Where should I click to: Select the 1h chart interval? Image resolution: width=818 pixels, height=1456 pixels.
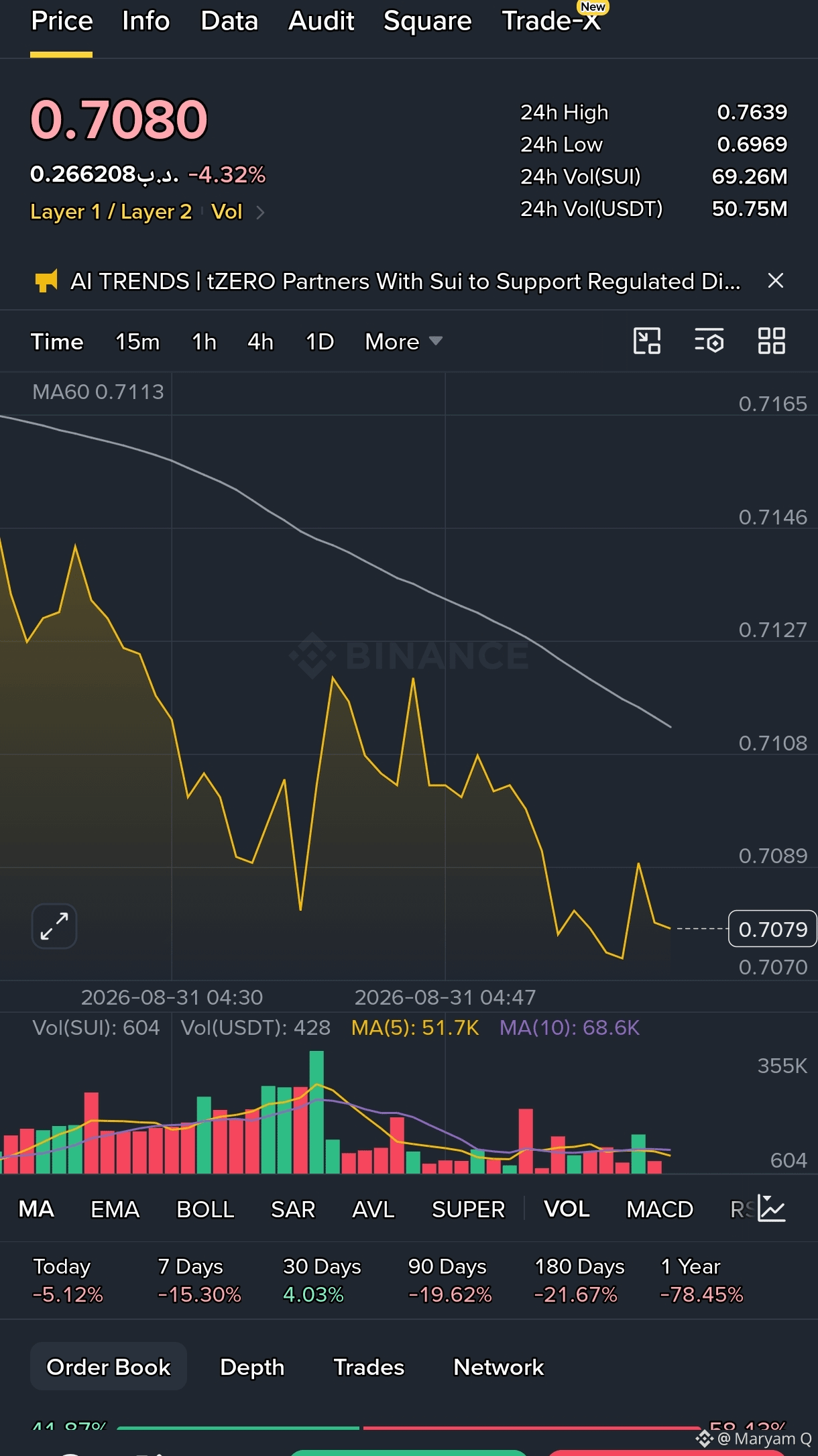pyautogui.click(x=204, y=342)
